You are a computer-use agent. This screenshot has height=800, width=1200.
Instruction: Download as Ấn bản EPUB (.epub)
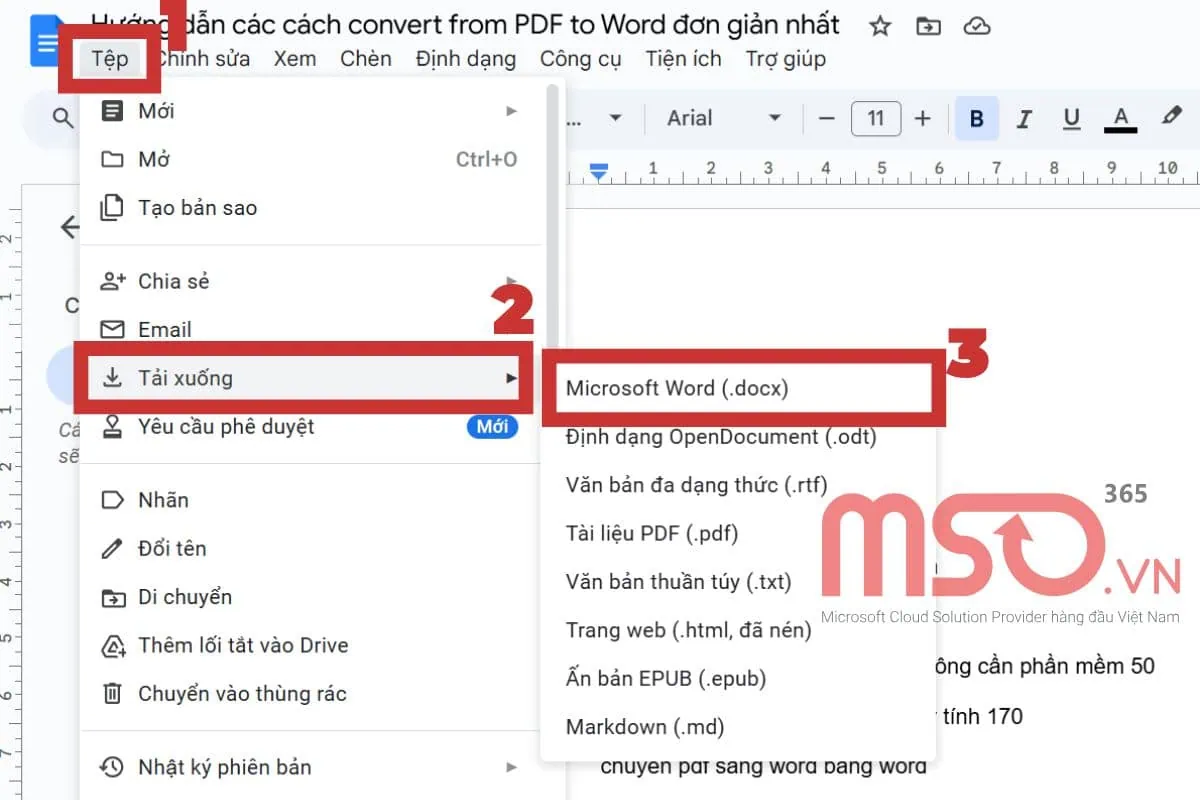point(738,678)
